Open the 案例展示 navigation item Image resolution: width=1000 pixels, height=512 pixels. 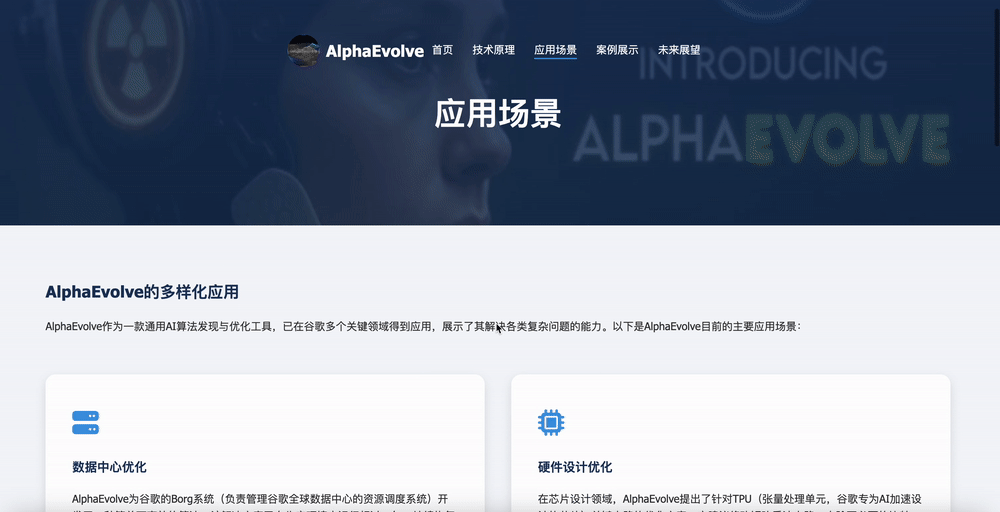(x=617, y=50)
